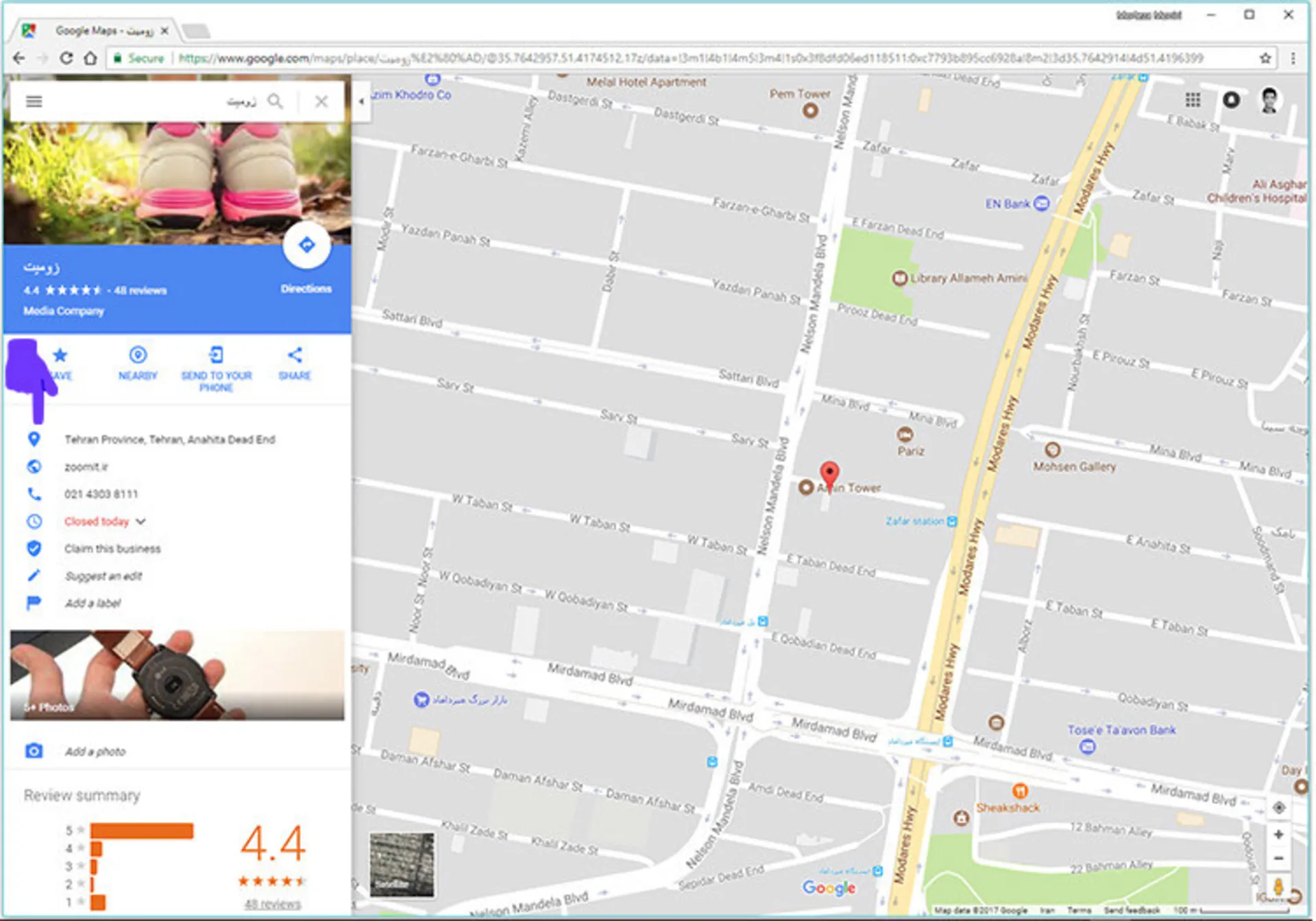The image size is (1316, 921).
Task: Open the 48 reviews link under rating
Action: point(273,904)
